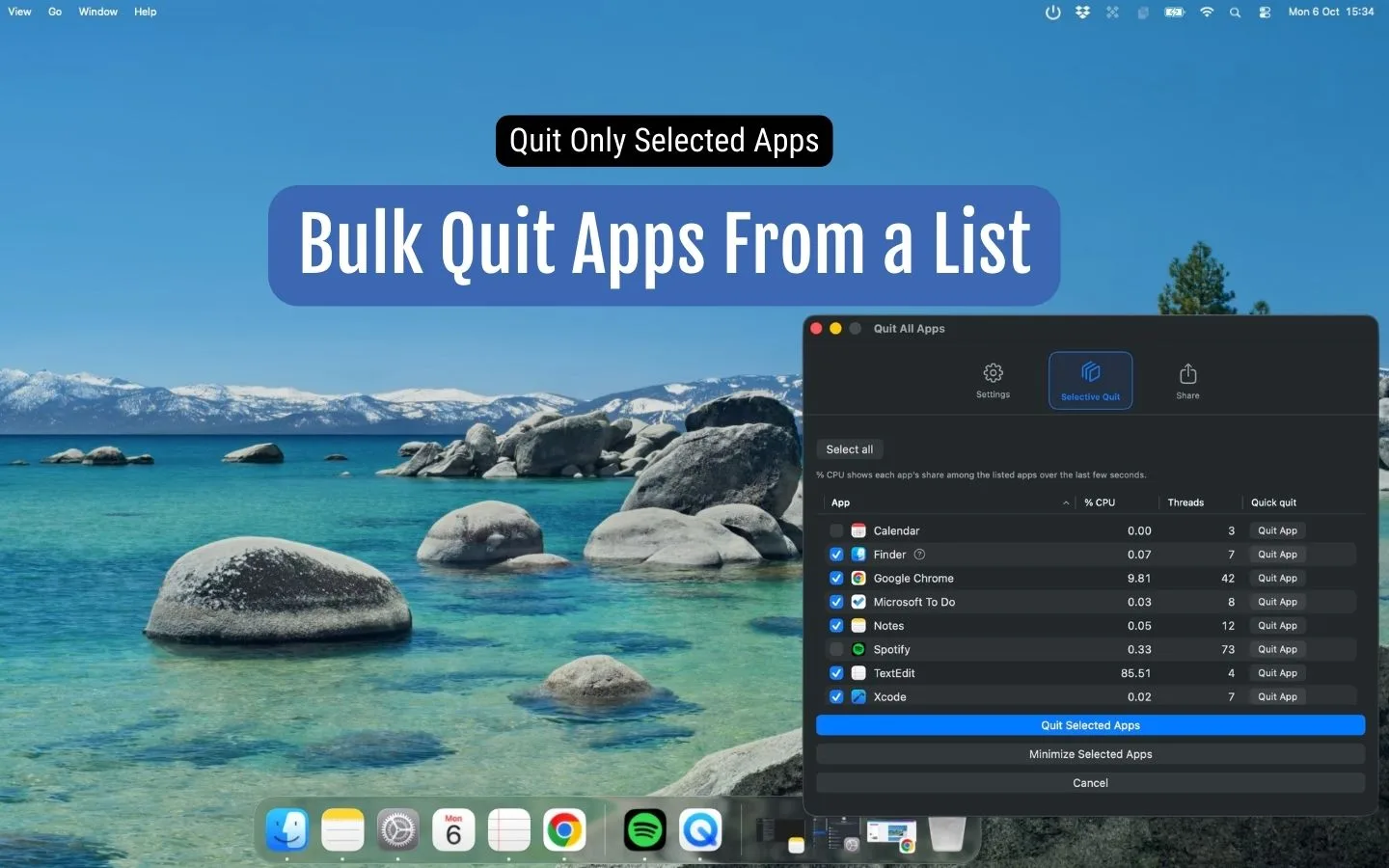Image resolution: width=1389 pixels, height=868 pixels.
Task: Open the Settings gear in Quit All Apps
Action: coord(993,372)
